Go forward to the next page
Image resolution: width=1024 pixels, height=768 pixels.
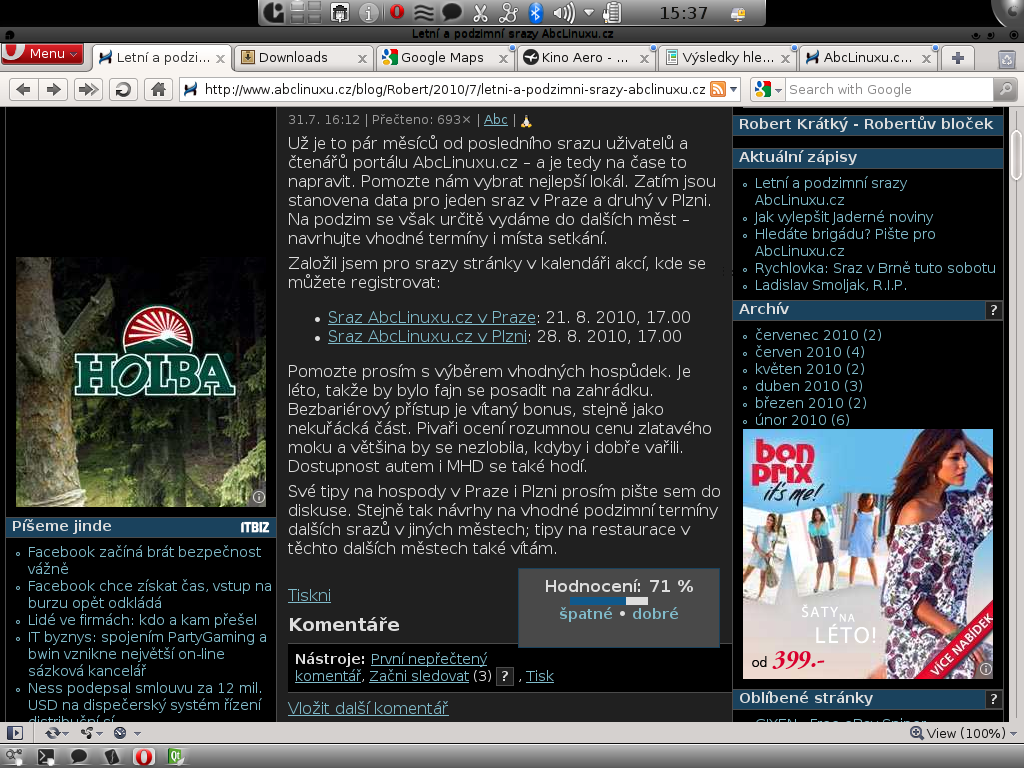[54, 89]
